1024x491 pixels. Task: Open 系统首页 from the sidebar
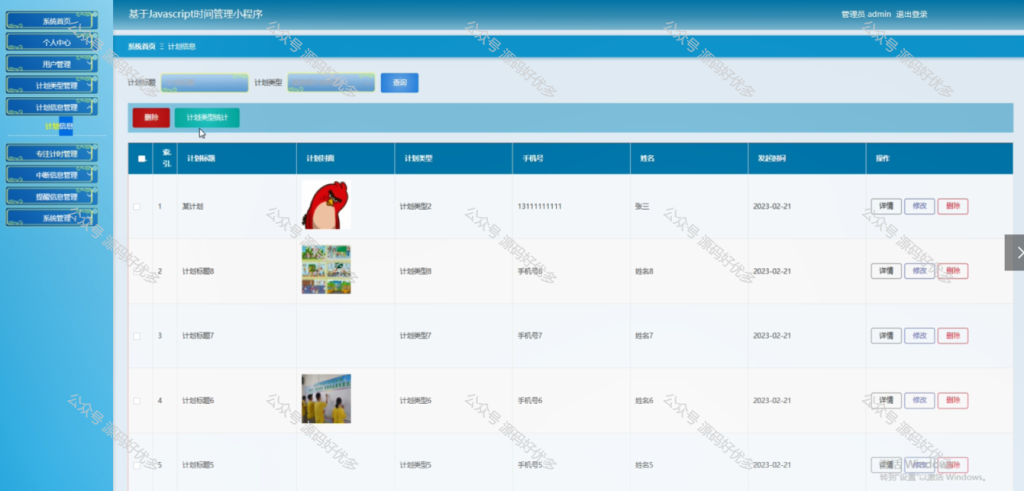point(52,21)
